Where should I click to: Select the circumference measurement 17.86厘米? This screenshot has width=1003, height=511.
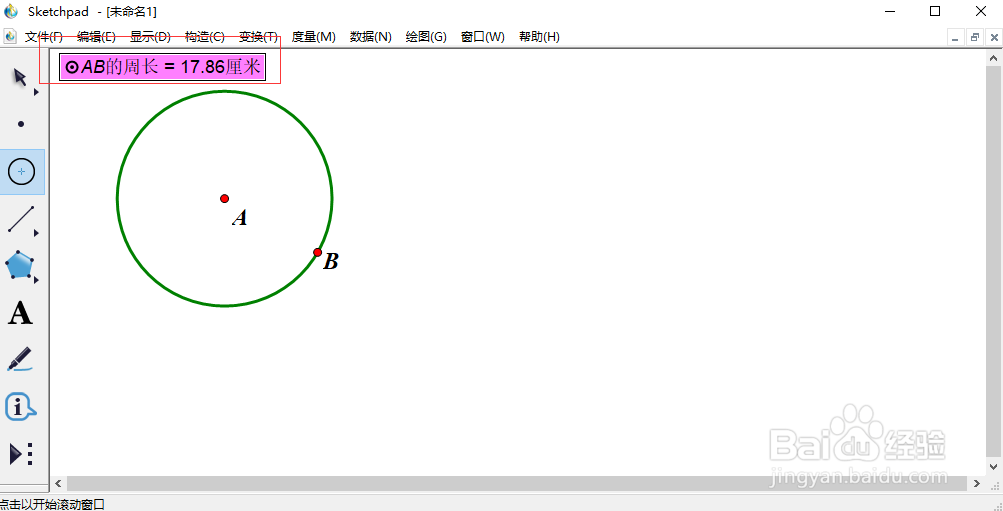click(x=162, y=67)
